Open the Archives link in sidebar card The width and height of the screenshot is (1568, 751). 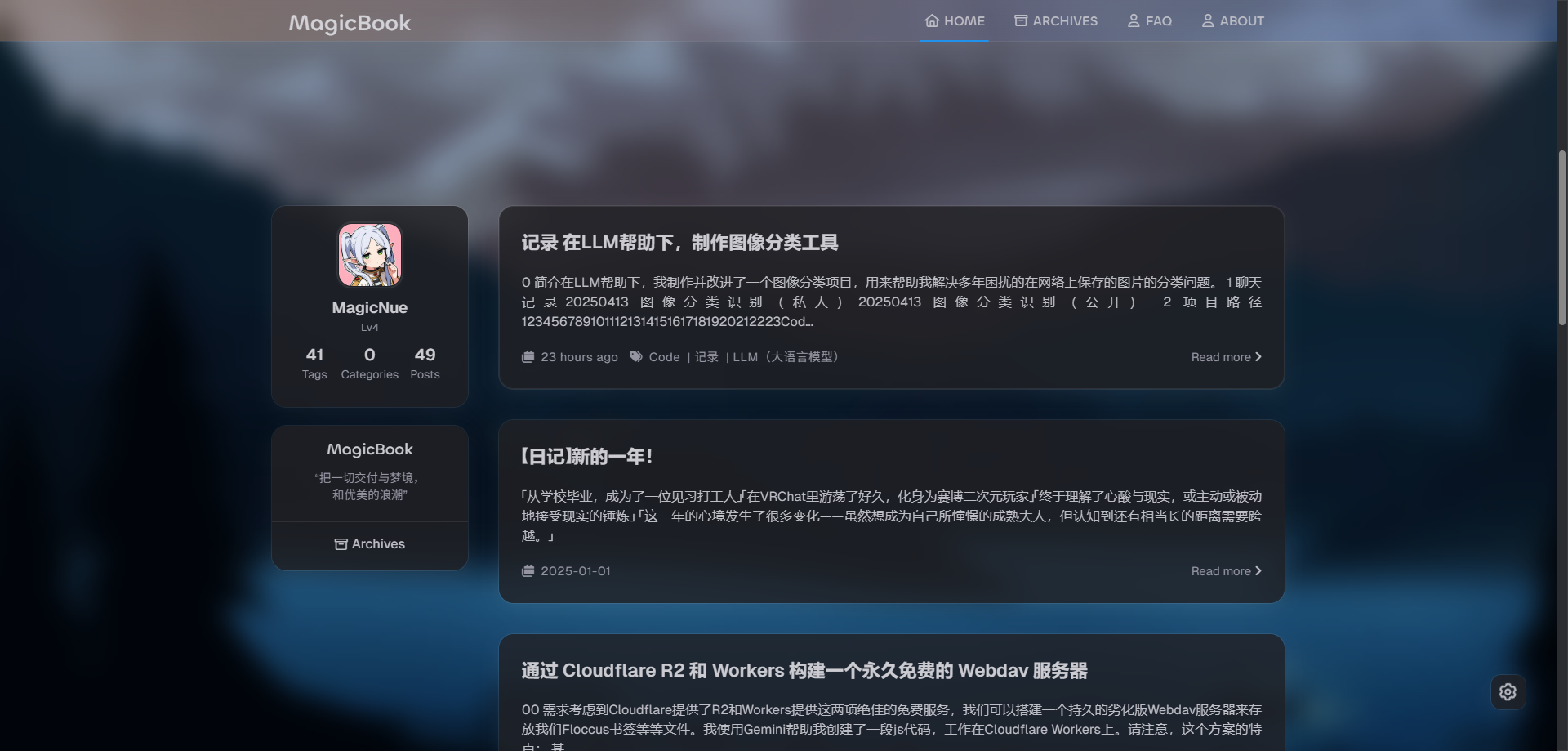pyautogui.click(x=370, y=544)
